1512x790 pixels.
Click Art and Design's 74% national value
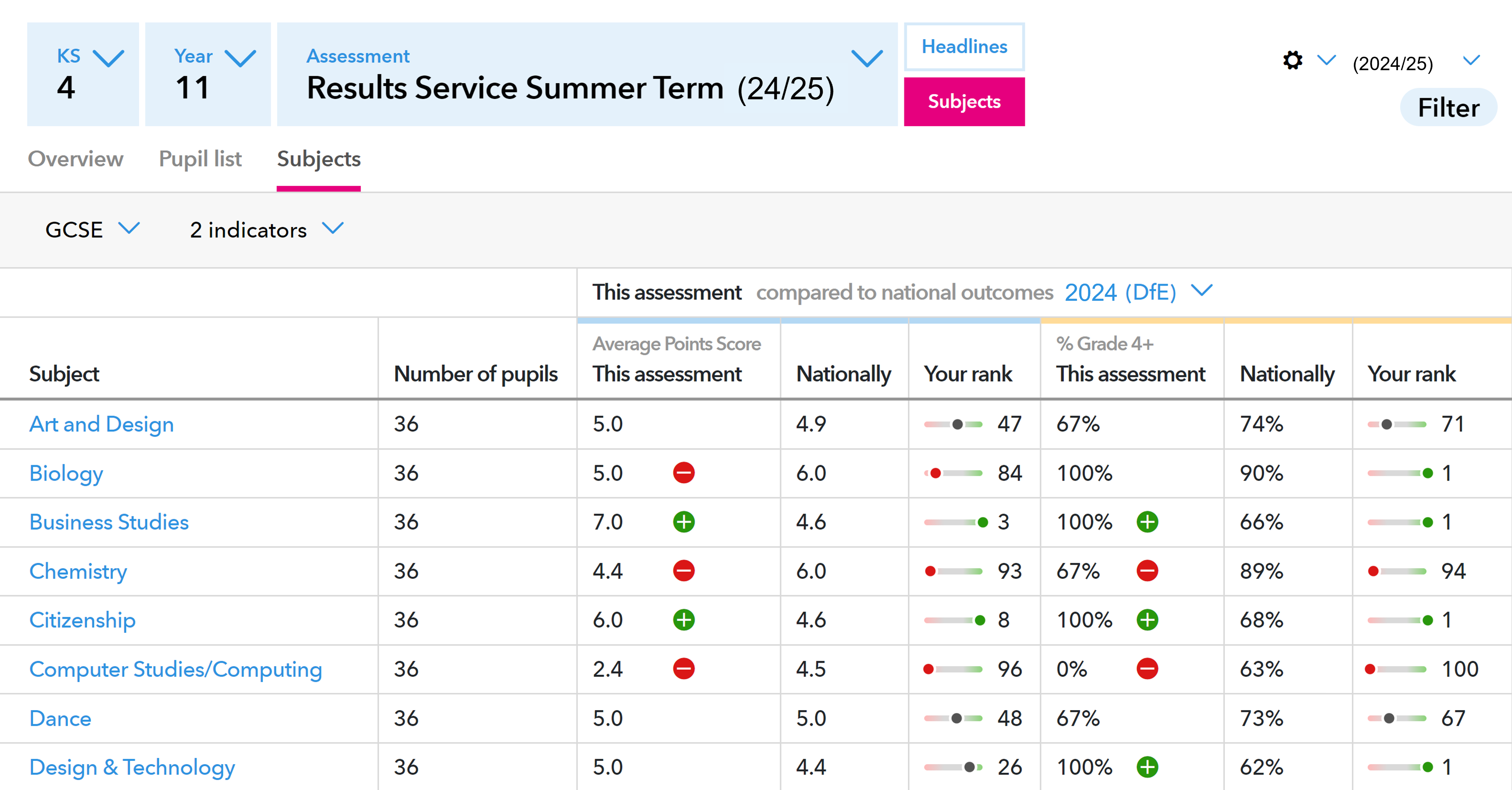pos(1261,424)
